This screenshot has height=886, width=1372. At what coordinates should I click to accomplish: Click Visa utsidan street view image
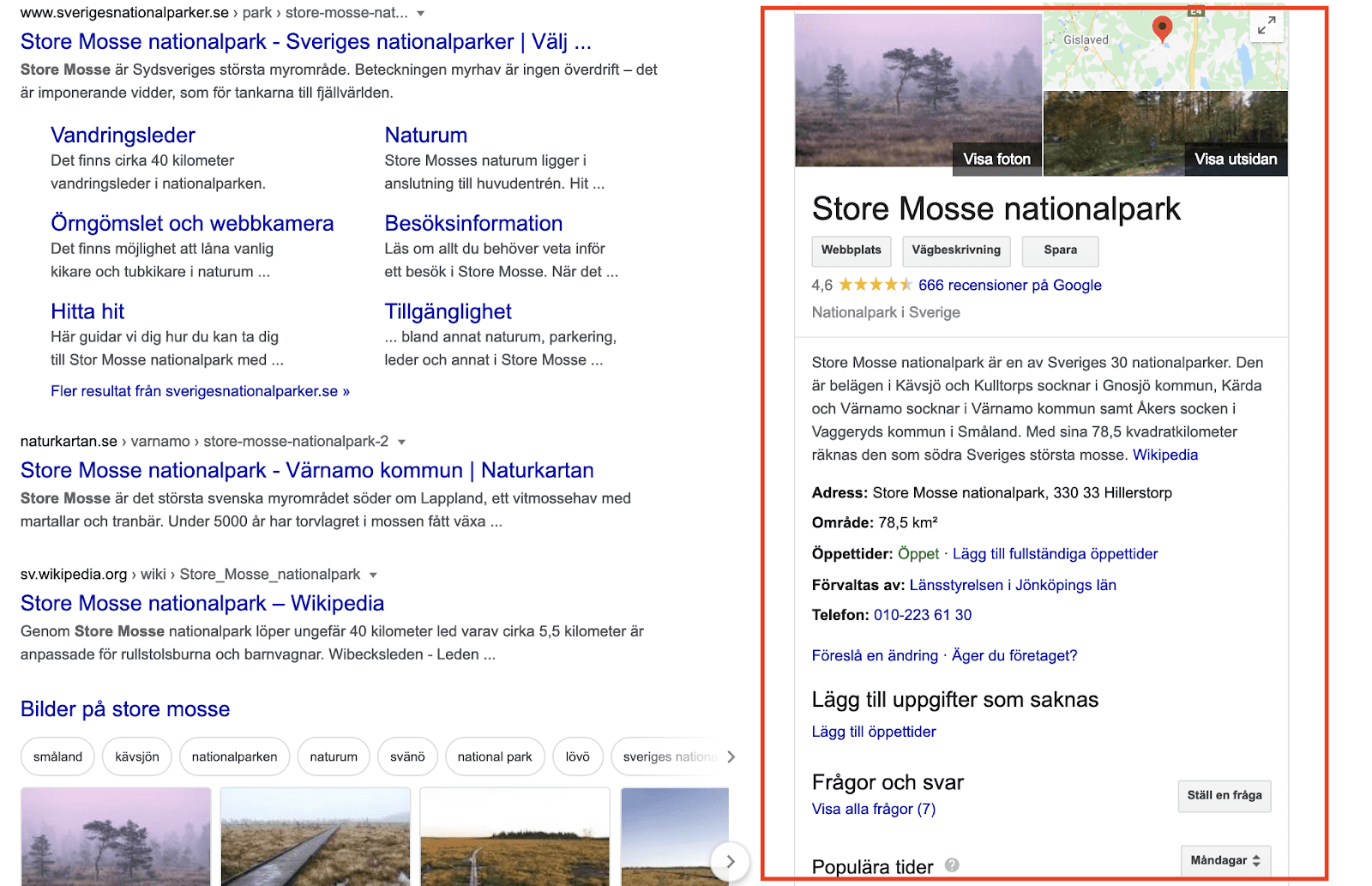pyautogui.click(x=1236, y=159)
